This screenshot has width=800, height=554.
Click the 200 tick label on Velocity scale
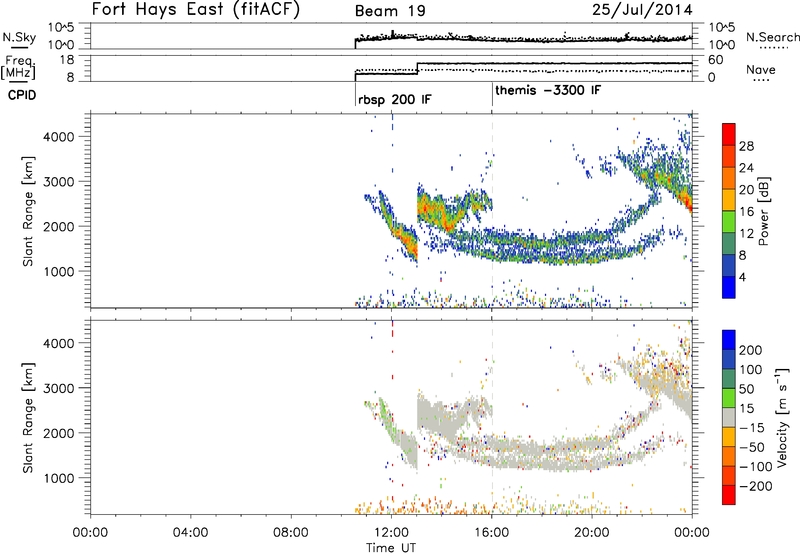751,350
